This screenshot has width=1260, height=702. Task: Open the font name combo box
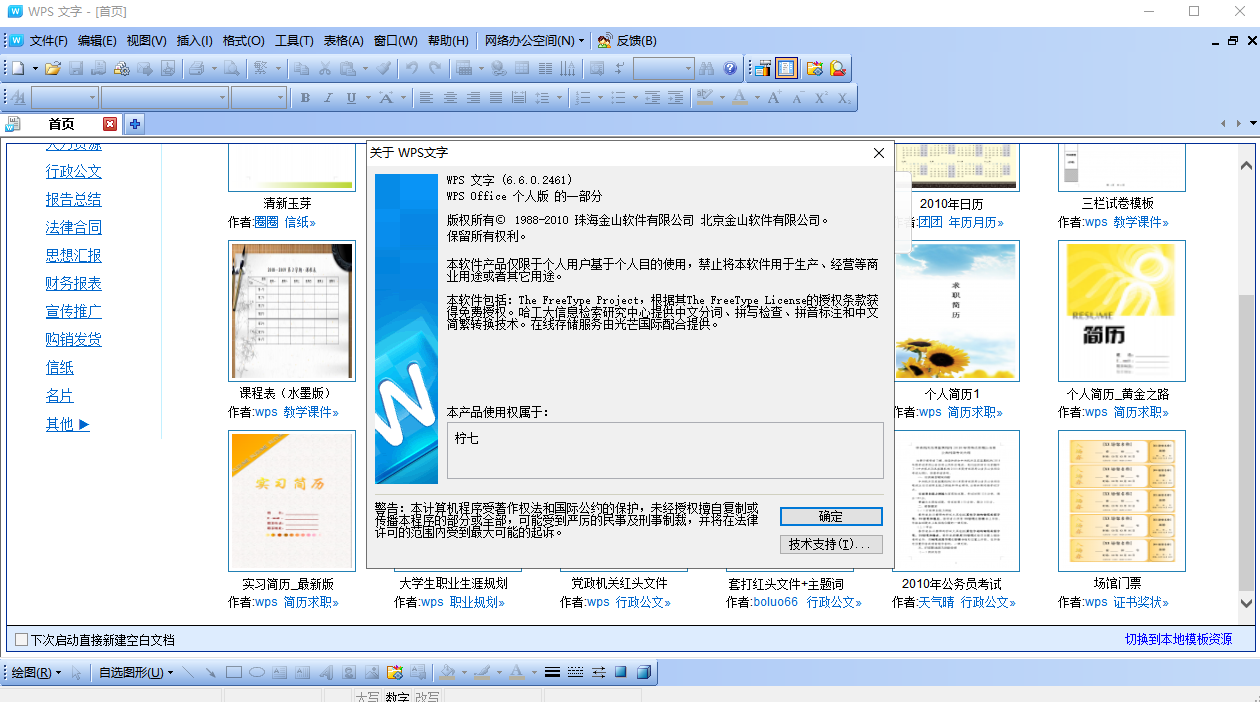click(165, 98)
